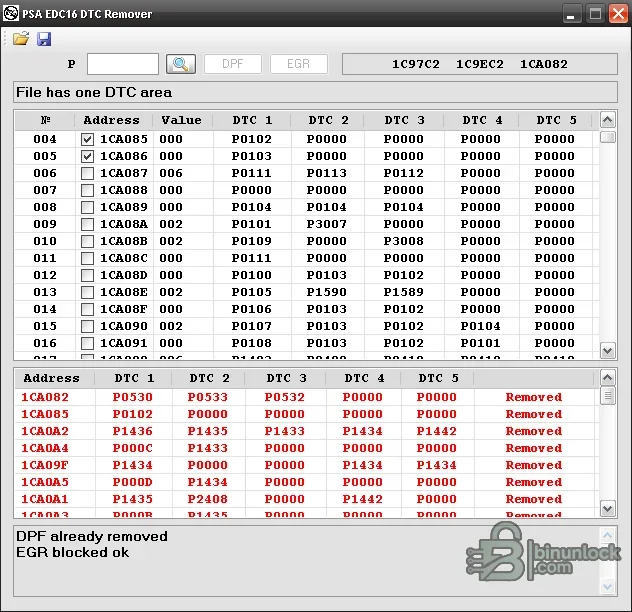Select row number 006
This screenshot has width=632, height=612.
tap(45, 173)
